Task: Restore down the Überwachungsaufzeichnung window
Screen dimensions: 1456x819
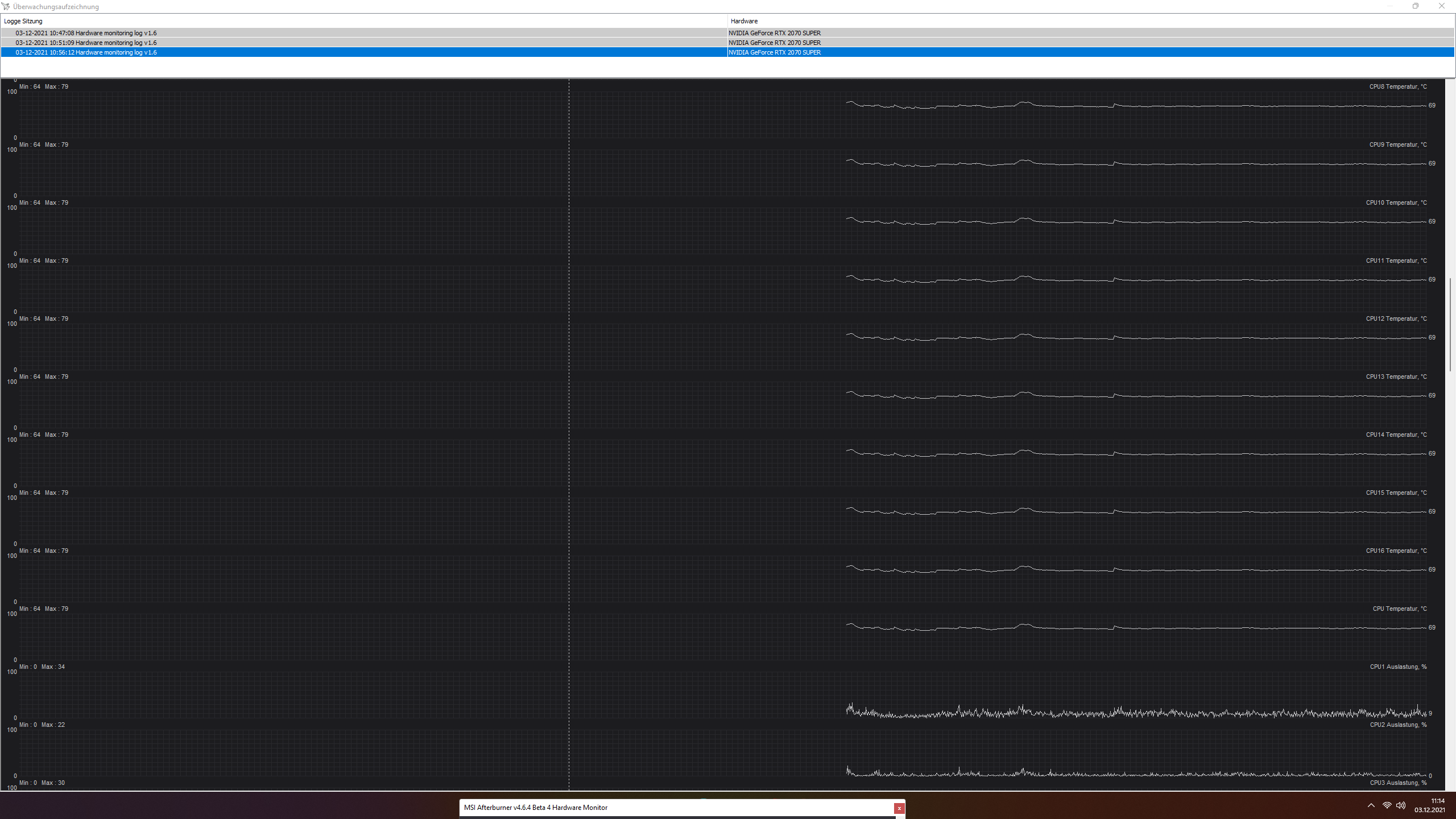Action: coord(1415,6)
